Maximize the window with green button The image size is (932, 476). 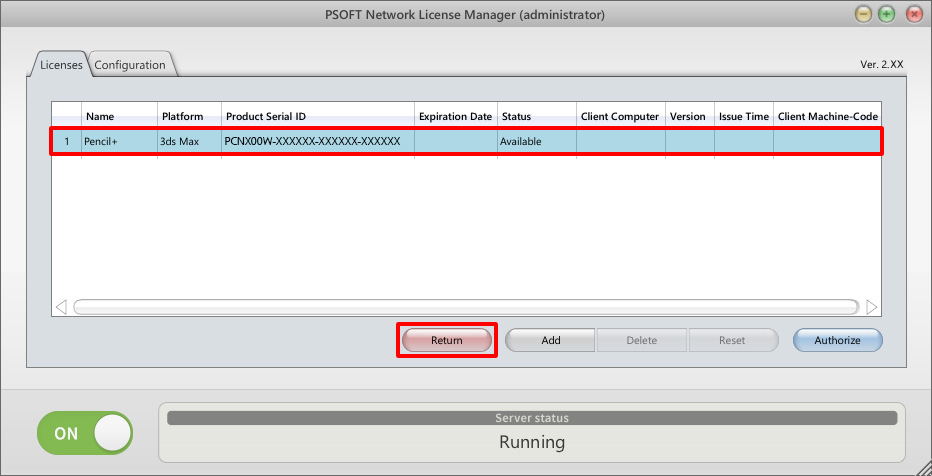[887, 14]
